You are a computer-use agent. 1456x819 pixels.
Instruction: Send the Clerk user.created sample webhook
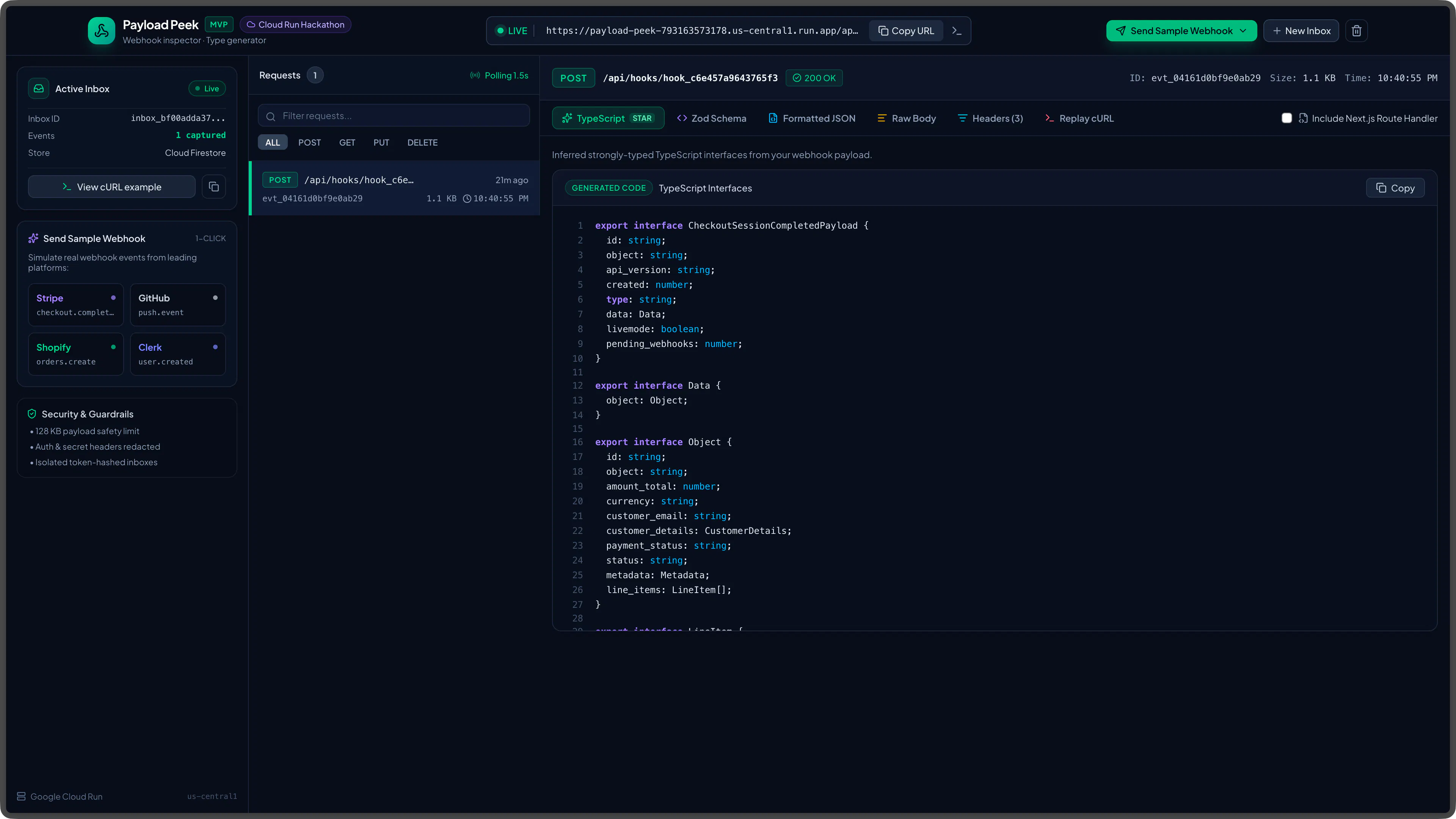click(x=178, y=354)
